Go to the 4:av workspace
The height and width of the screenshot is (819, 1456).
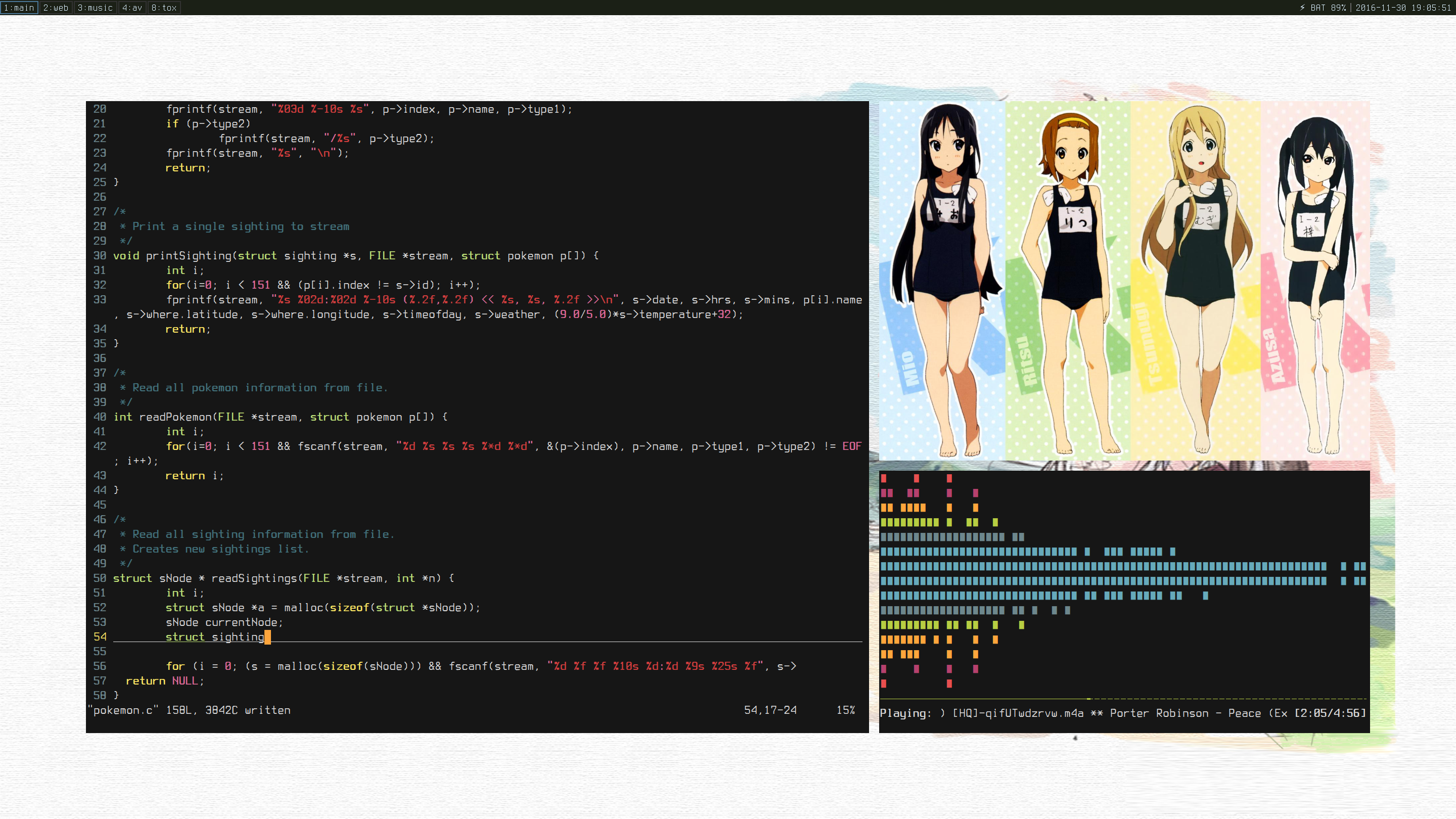point(131,8)
